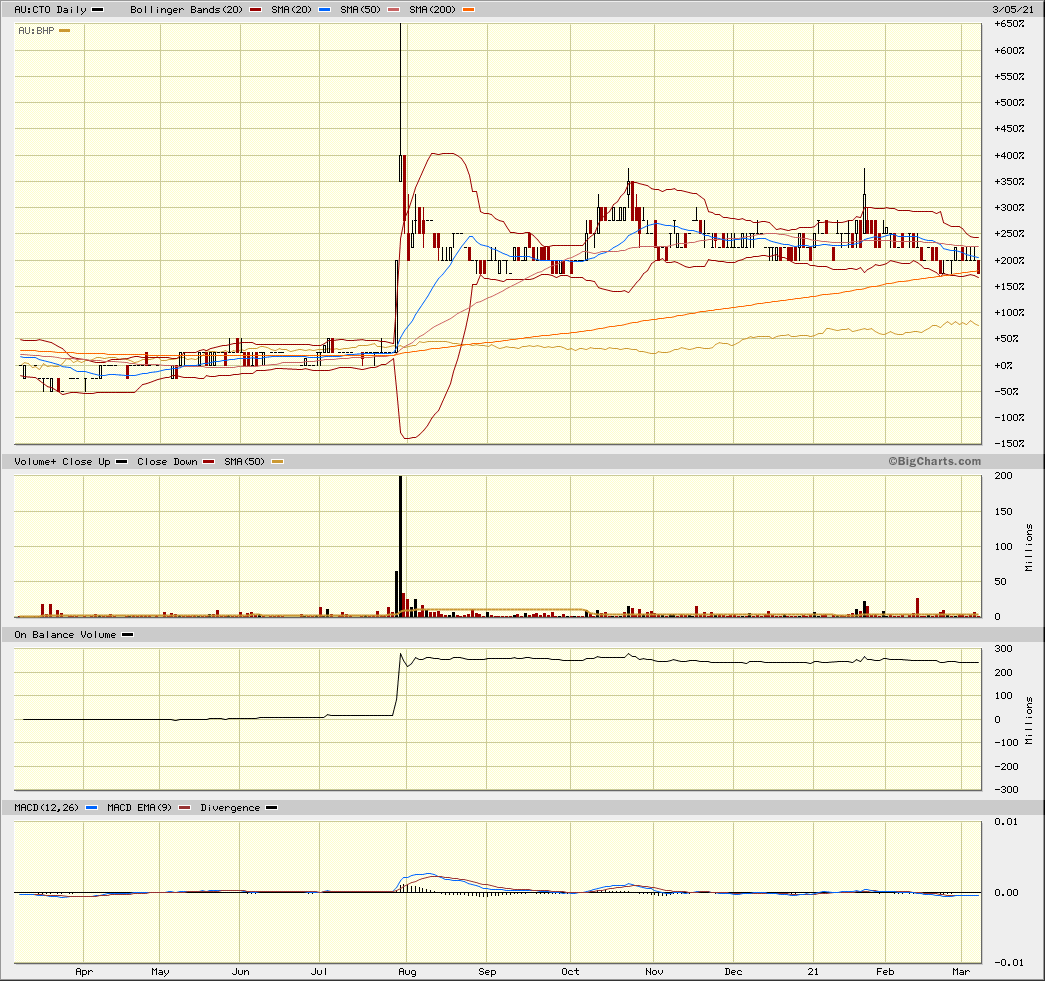Click the AU:BHP comparison label
The image size is (1045, 981).
[36, 31]
